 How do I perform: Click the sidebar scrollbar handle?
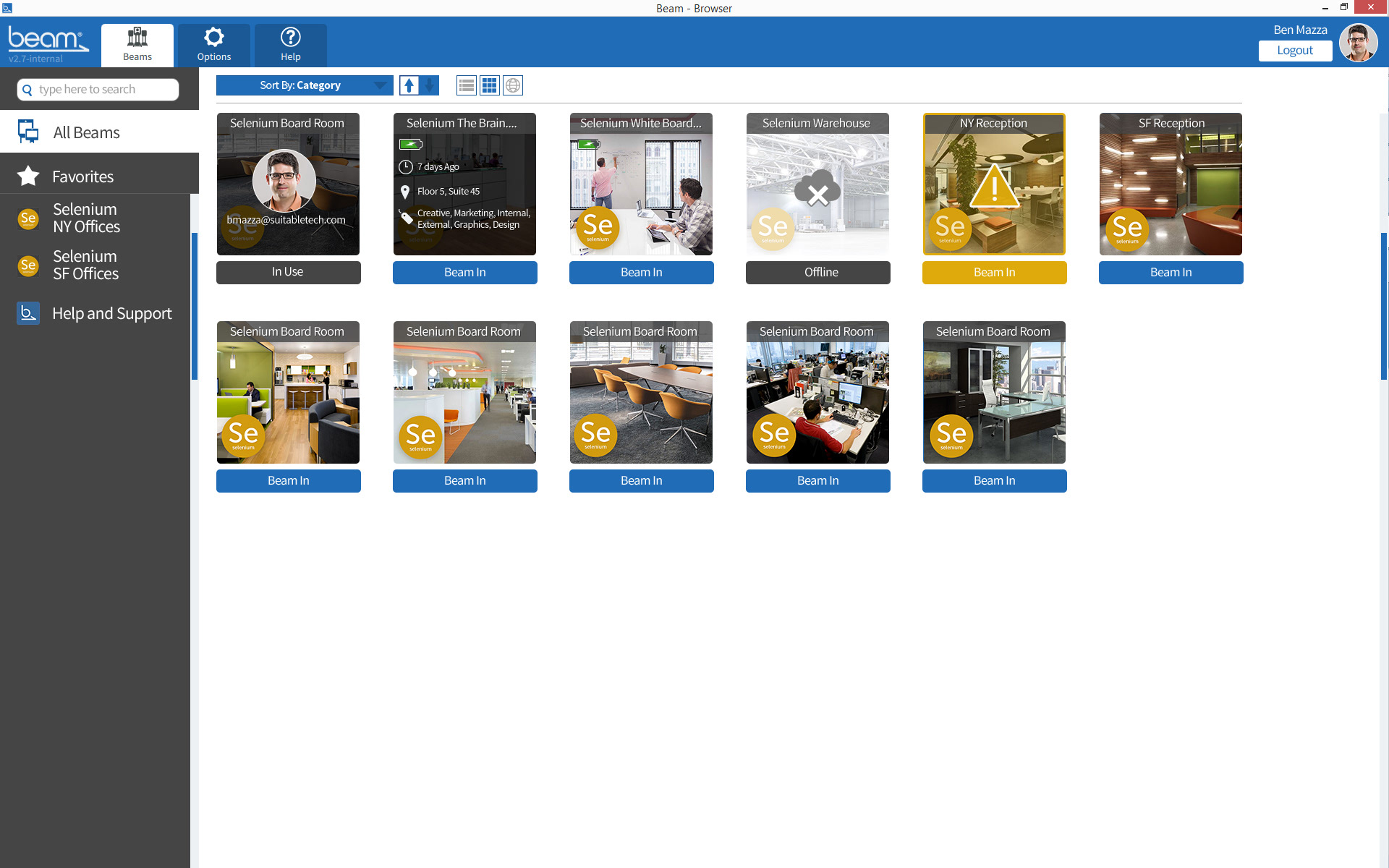click(x=195, y=306)
